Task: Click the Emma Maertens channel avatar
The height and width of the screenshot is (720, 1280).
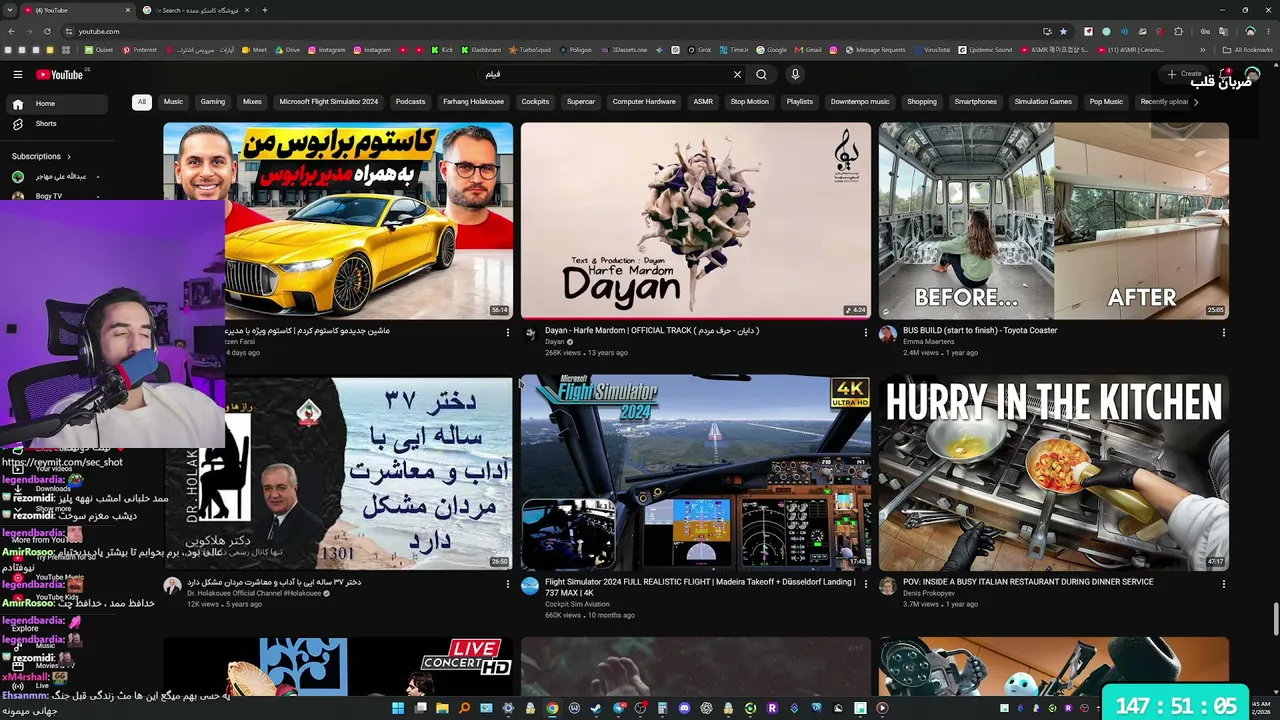Action: 887,334
